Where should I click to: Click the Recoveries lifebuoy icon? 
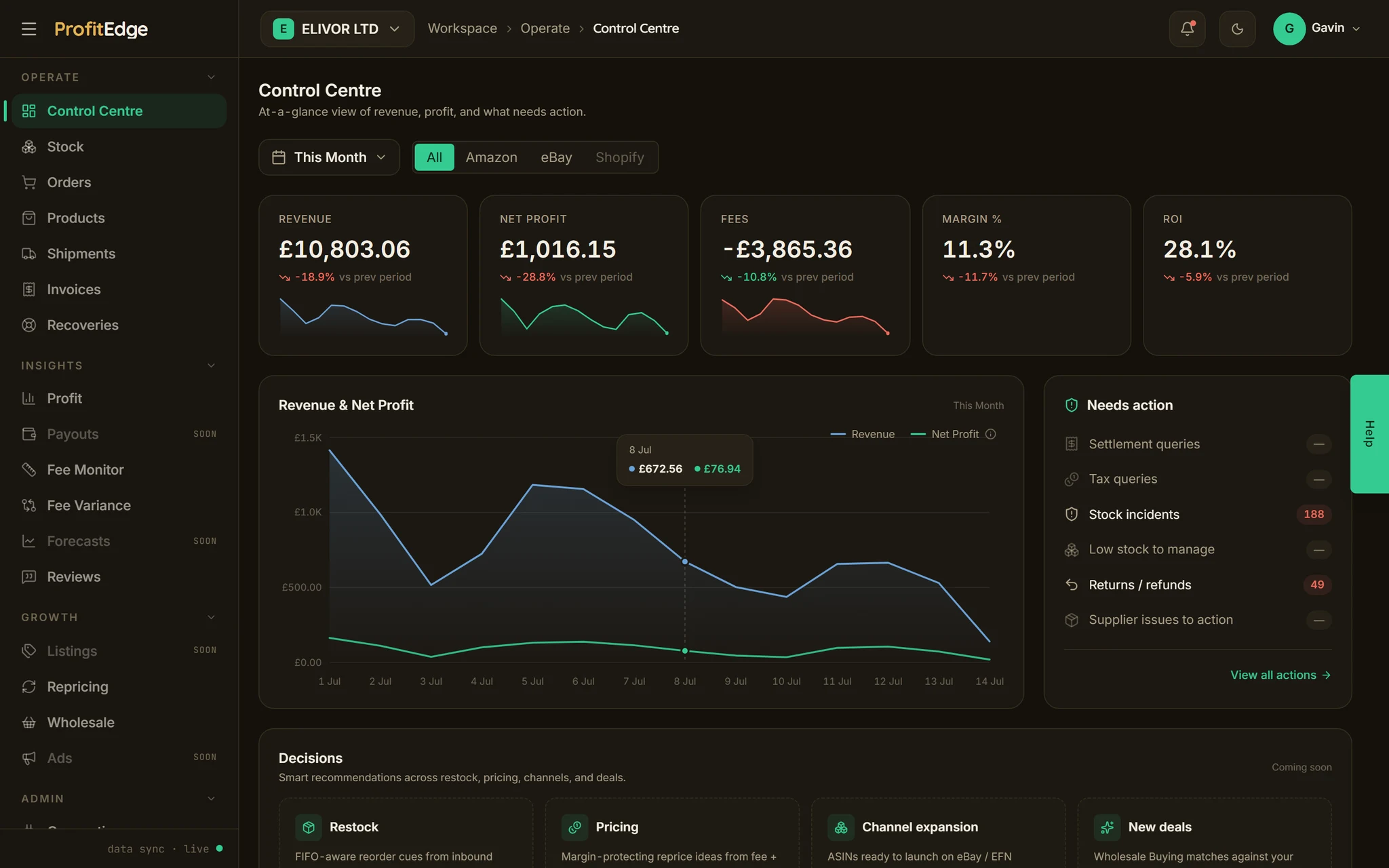click(28, 325)
